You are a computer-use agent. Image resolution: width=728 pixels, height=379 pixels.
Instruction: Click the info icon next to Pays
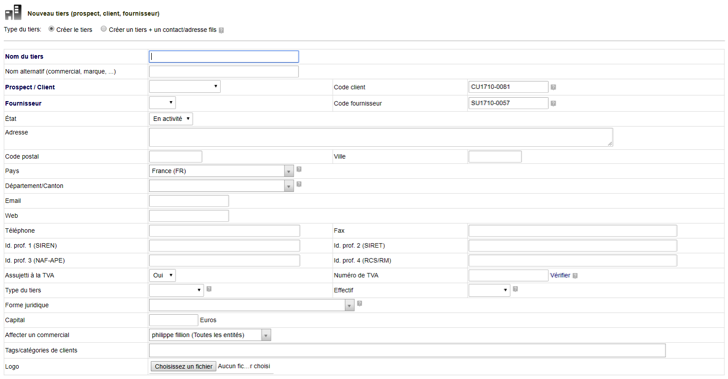[299, 170]
